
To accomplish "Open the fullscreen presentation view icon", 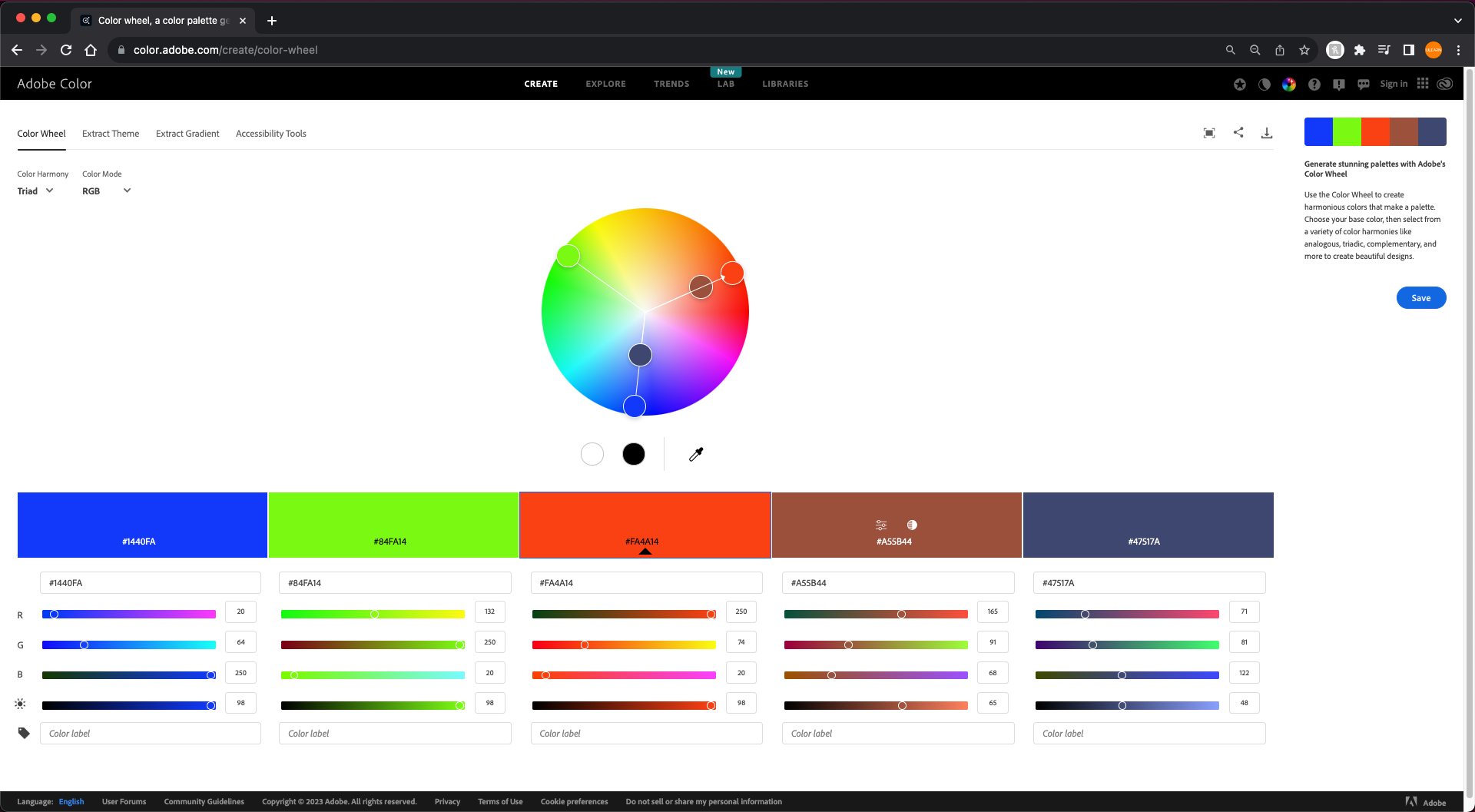I will [x=1209, y=133].
